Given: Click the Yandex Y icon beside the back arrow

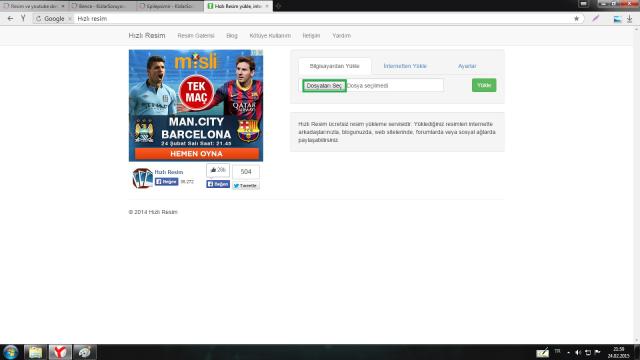Looking at the screenshot, I should [23, 18].
